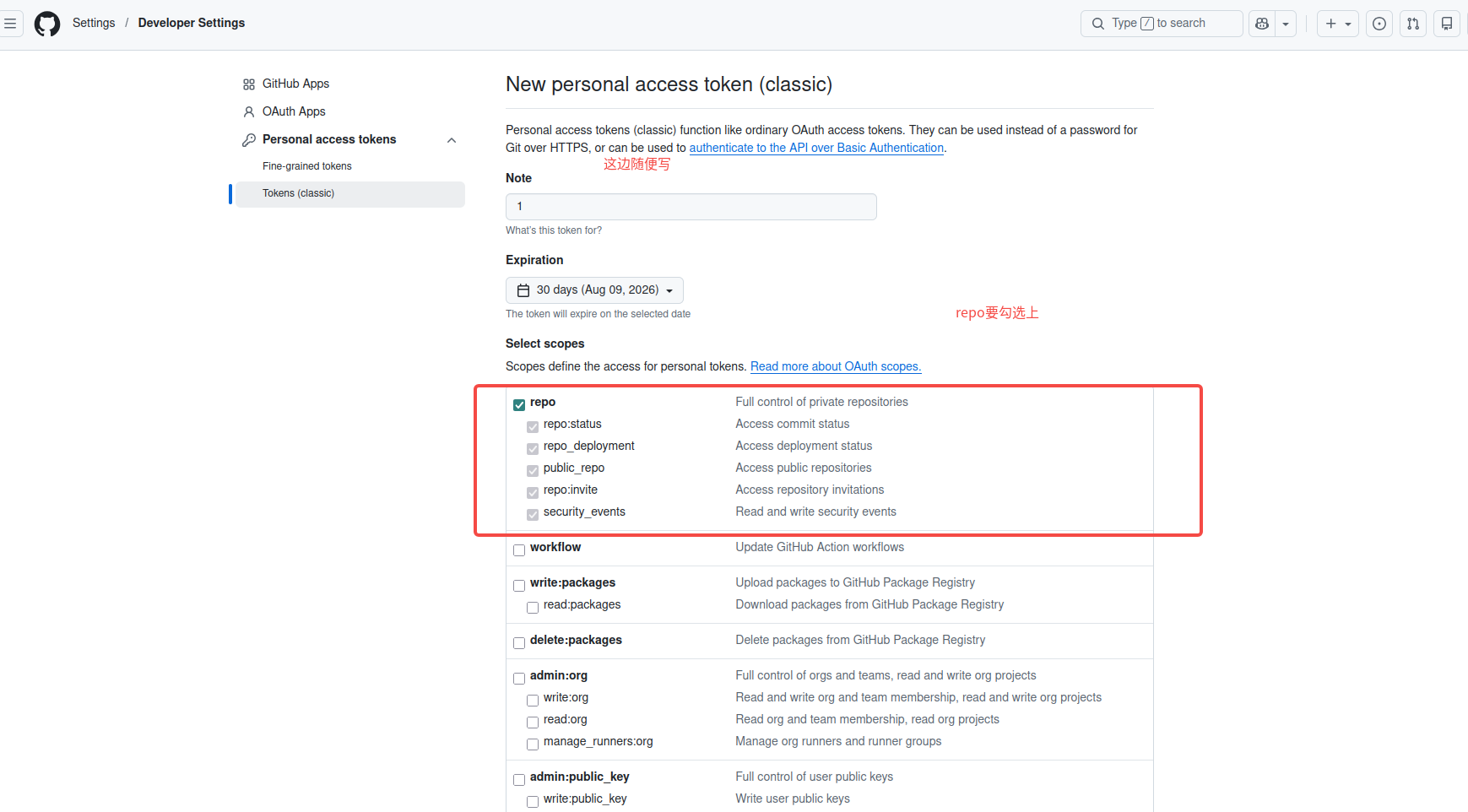View Pull requests from the header icon
The height and width of the screenshot is (812, 1468).
pos(1413,24)
